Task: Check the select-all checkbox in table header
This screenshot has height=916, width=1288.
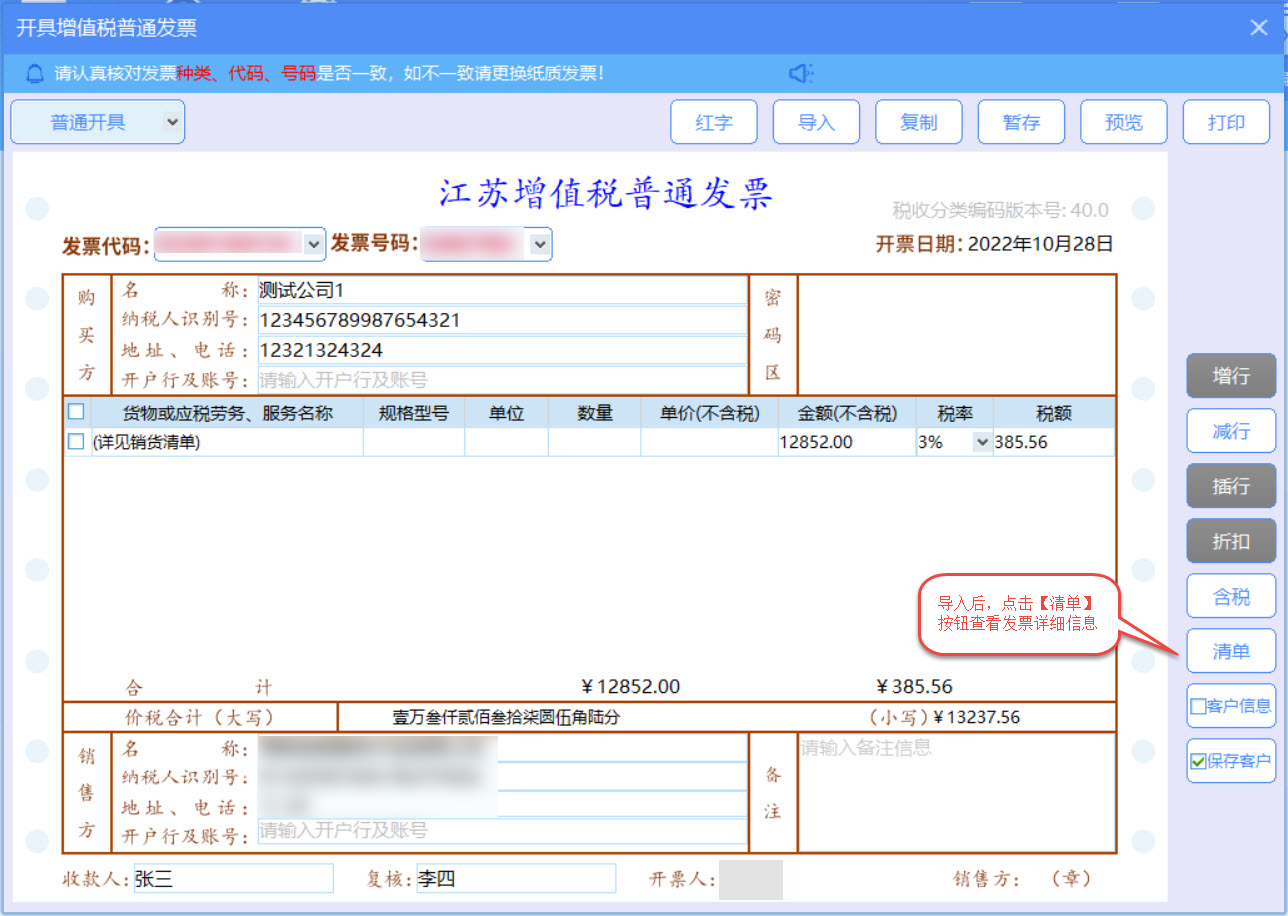Action: [76, 412]
